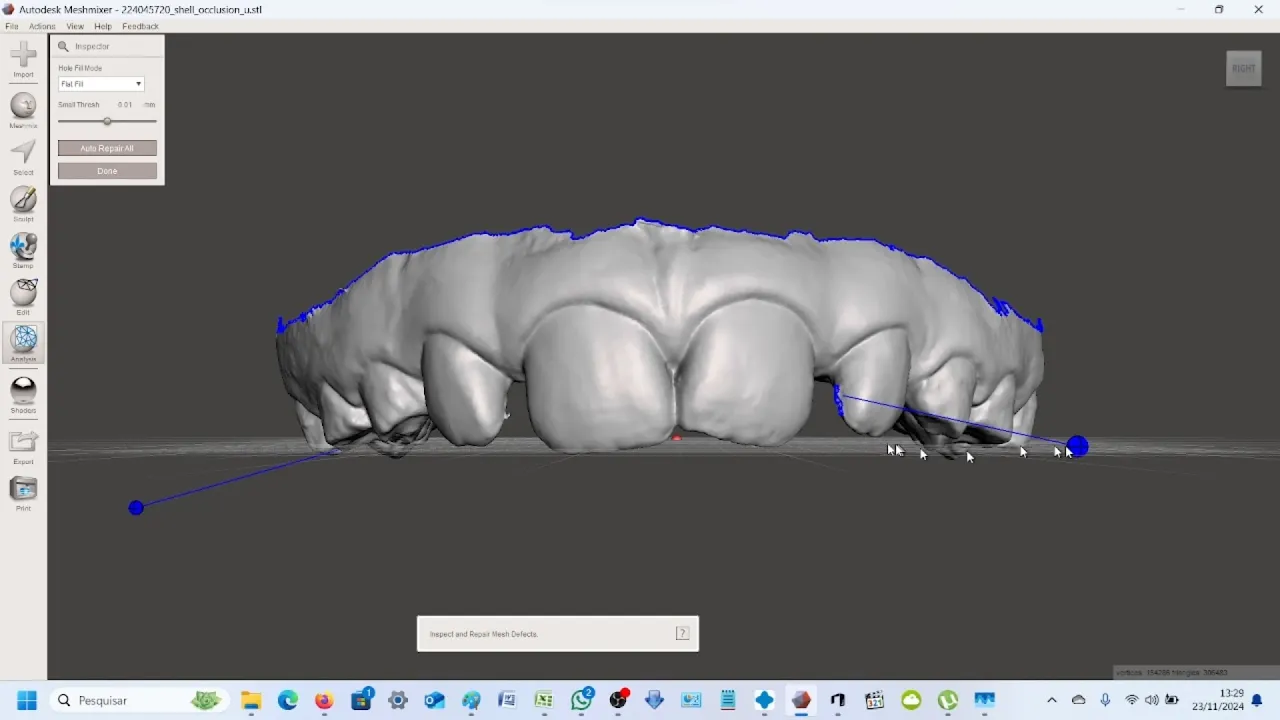
Task: Click the Print icon
Action: click(23, 493)
